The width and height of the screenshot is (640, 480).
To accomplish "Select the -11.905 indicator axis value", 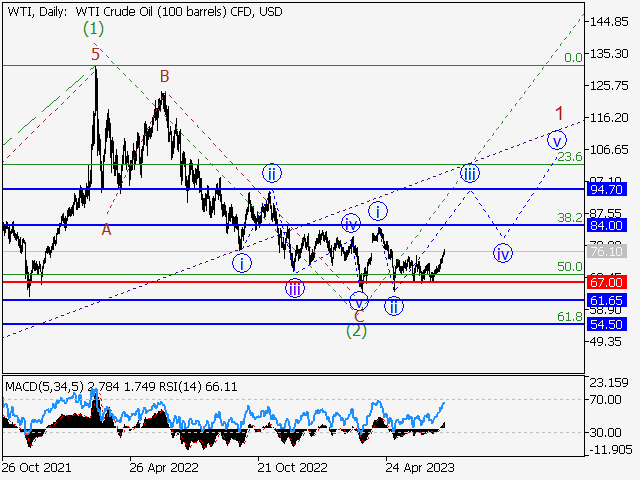I will (611, 450).
